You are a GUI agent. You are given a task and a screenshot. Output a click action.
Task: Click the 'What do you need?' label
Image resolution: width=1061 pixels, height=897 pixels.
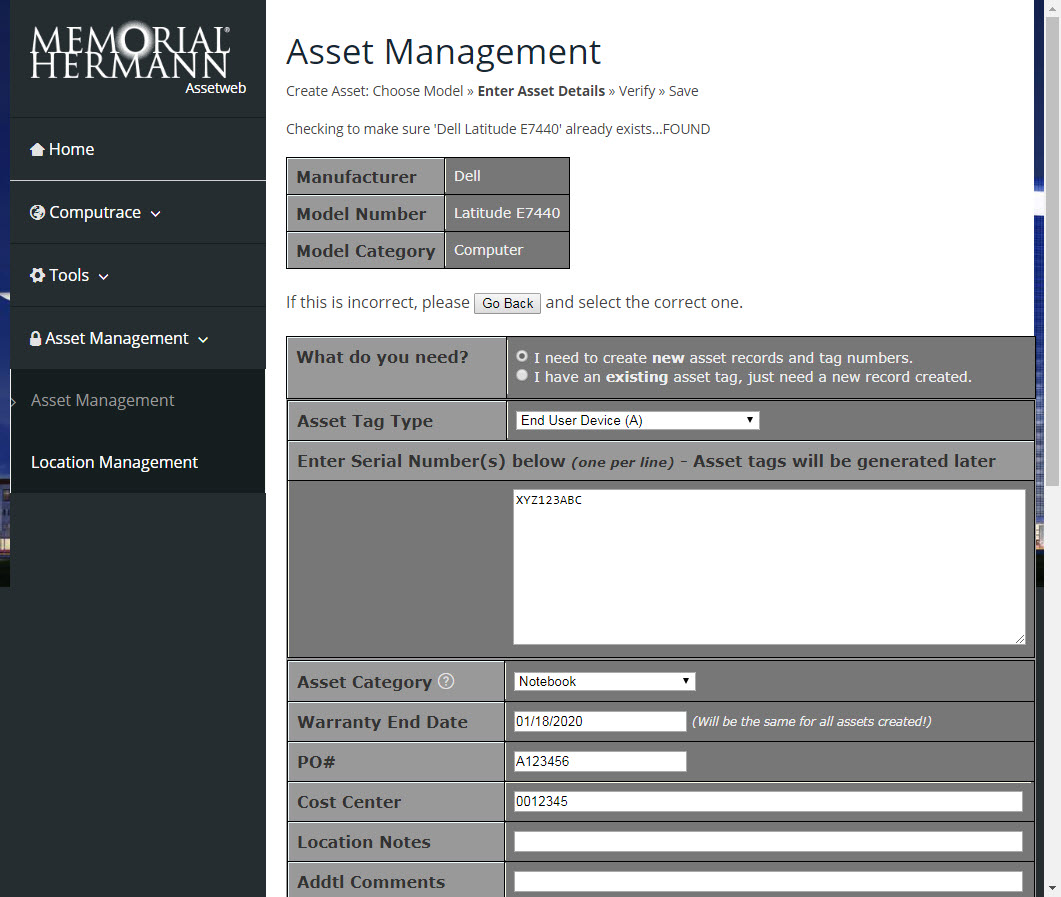[x=382, y=357]
